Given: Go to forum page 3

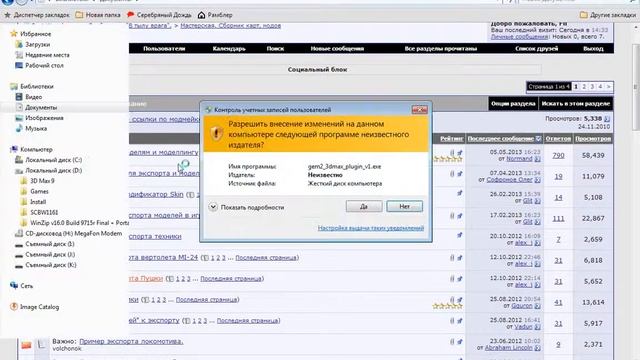Looking at the screenshot, I should (x=592, y=87).
